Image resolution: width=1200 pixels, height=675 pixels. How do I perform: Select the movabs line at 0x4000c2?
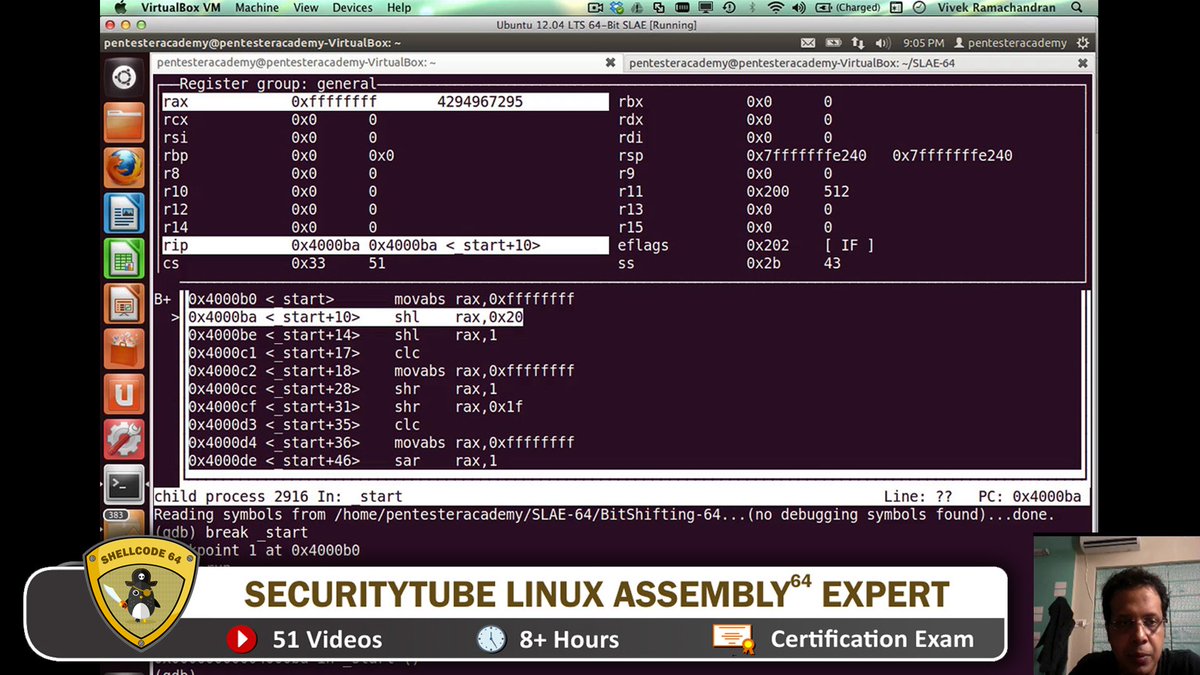[x=381, y=372]
